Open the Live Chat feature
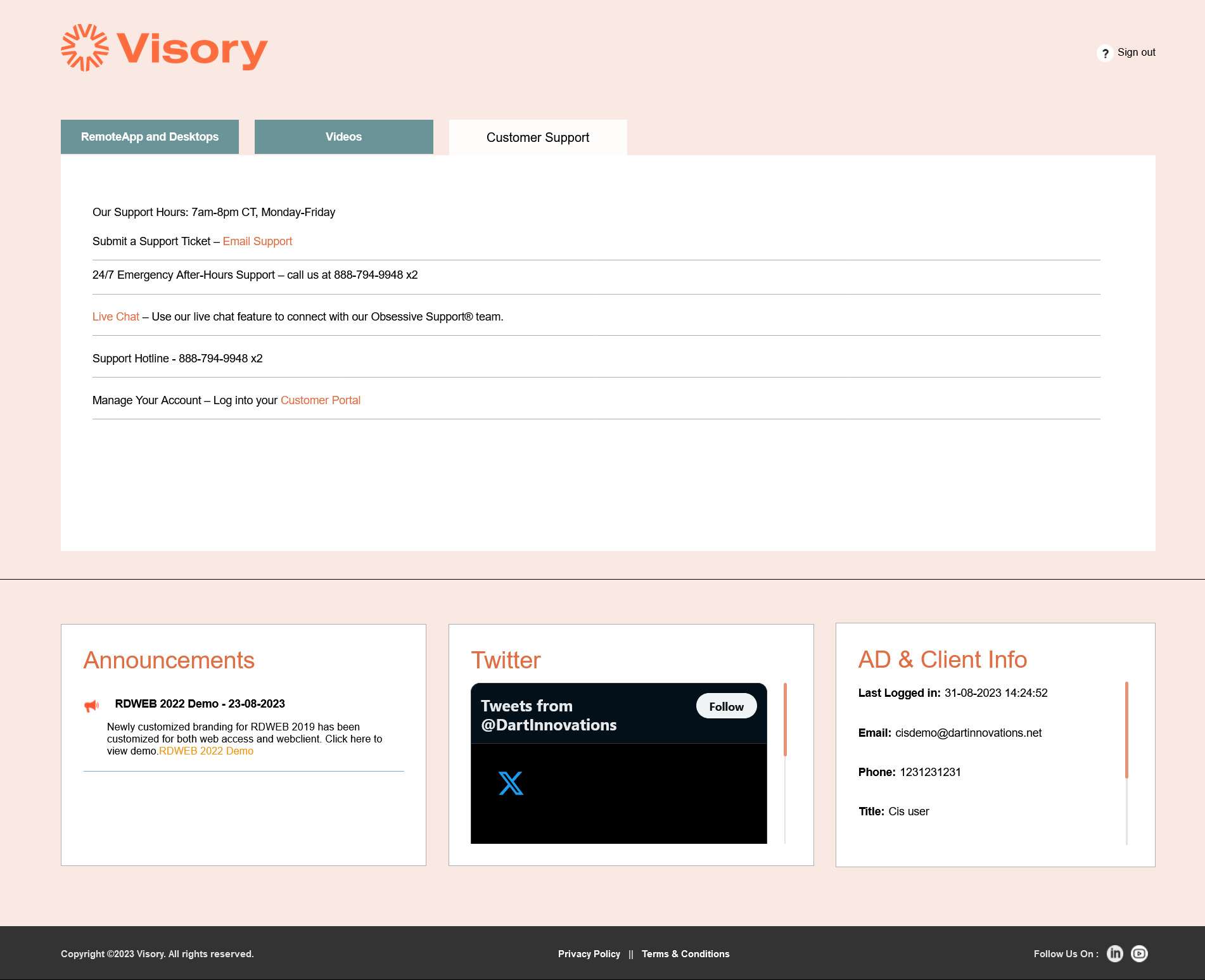Screen dimensions: 1205x980 click(x=115, y=316)
